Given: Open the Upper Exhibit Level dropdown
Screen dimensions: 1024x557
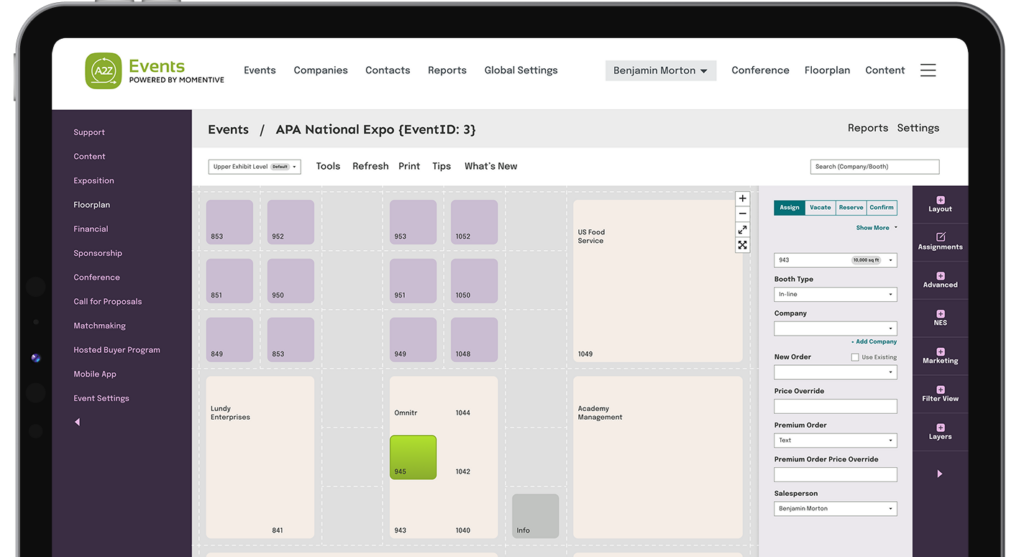Looking at the screenshot, I should click(254, 167).
